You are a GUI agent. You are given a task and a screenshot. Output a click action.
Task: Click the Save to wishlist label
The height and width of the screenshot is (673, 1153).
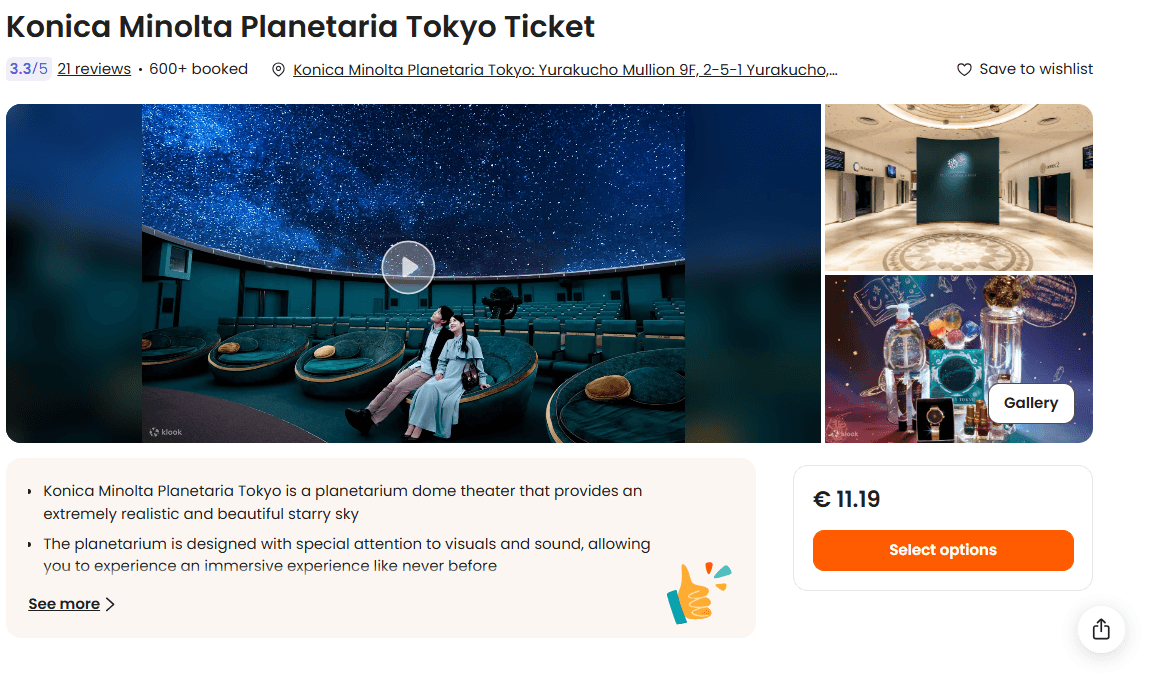coord(1036,69)
